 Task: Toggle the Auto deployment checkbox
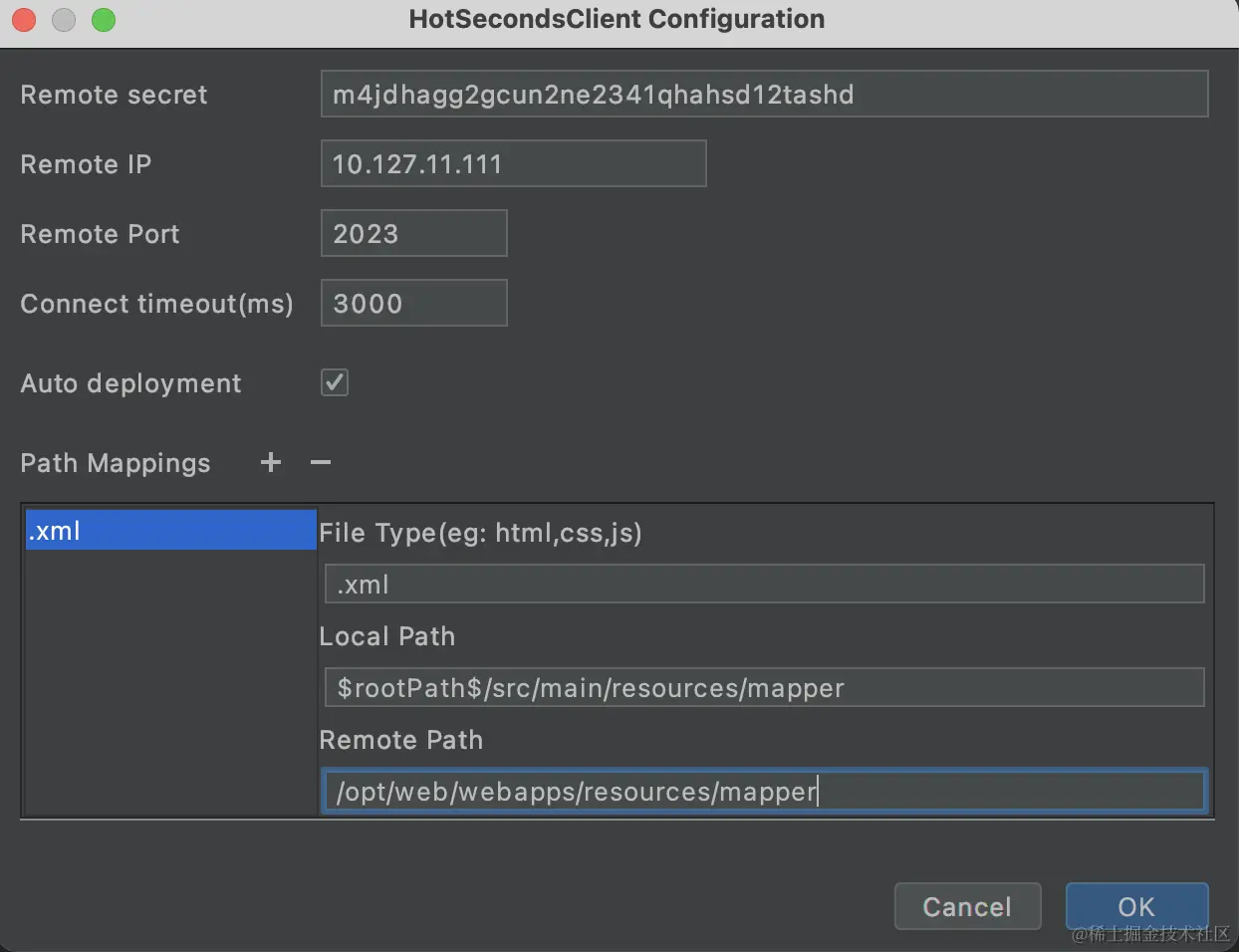pos(335,382)
